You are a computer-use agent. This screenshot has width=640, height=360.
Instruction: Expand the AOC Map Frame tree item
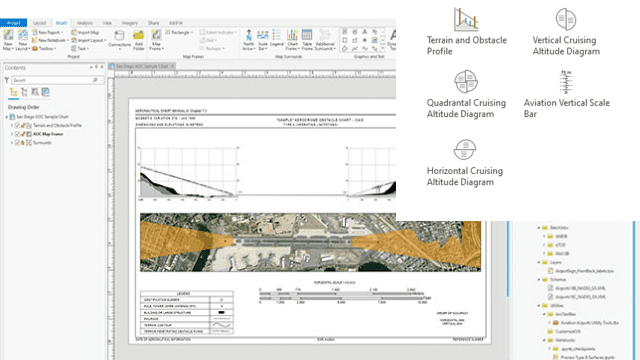pos(12,134)
